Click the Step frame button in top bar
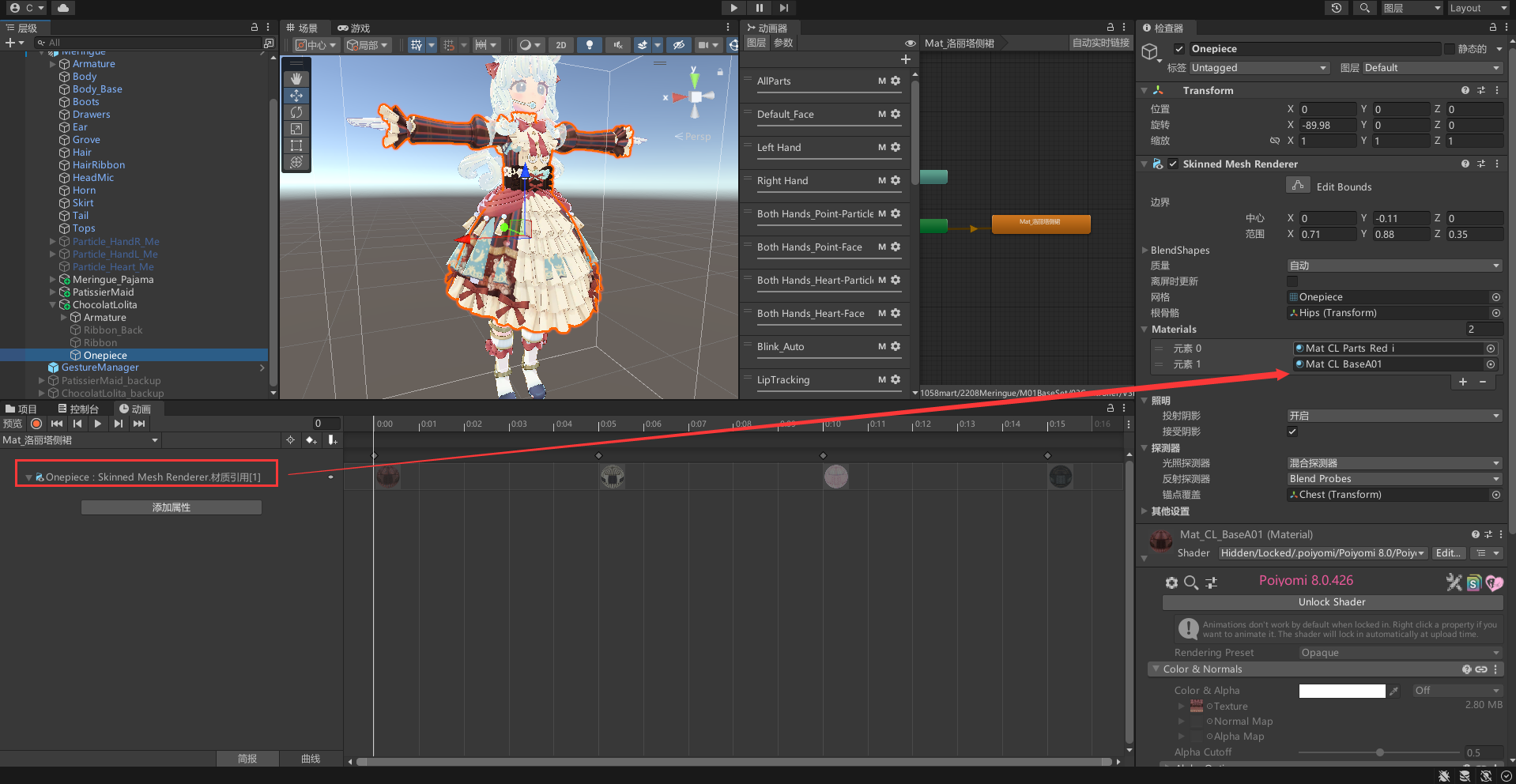Viewport: 1516px width, 784px height. (783, 8)
